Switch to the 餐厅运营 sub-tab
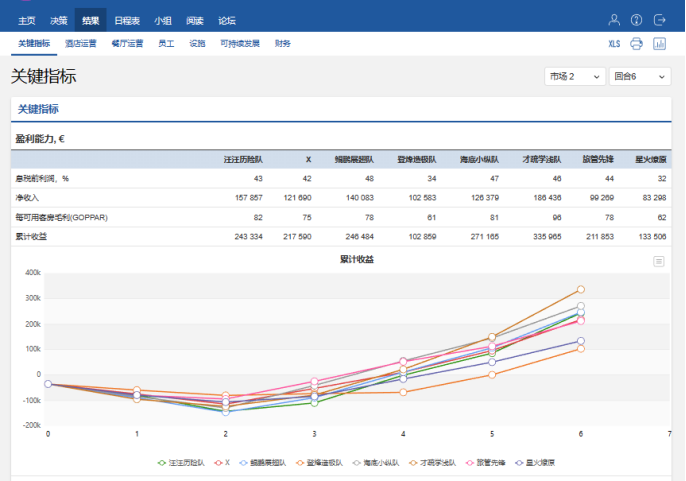Viewport: 686px width, 481px height. (x=127, y=43)
